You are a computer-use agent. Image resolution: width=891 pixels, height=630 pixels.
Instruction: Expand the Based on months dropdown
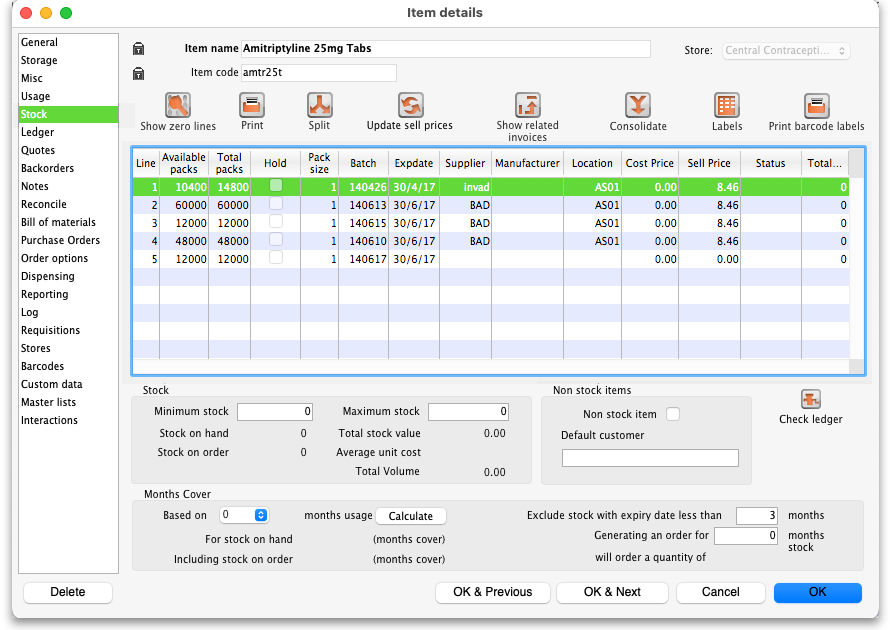245,515
